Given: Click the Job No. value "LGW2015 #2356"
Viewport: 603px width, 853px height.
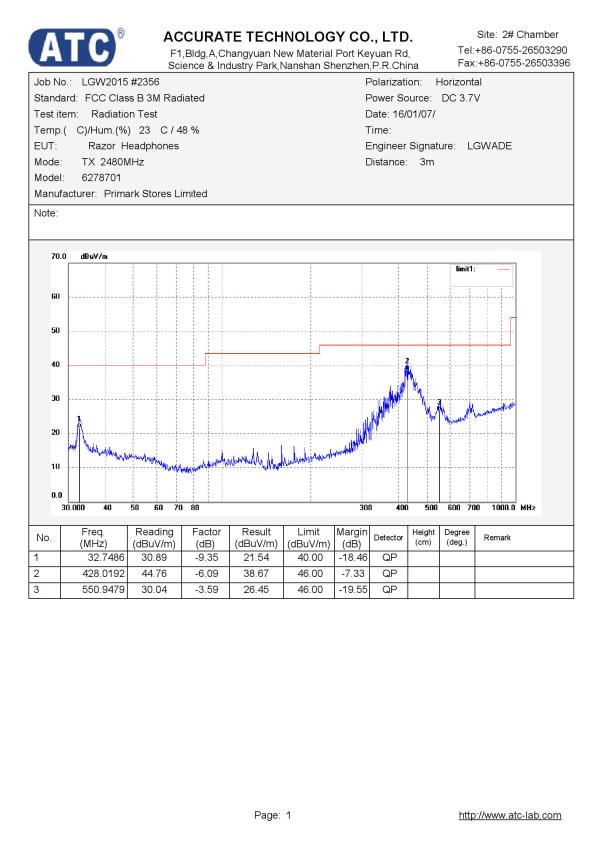Looking at the screenshot, I should [120, 82].
